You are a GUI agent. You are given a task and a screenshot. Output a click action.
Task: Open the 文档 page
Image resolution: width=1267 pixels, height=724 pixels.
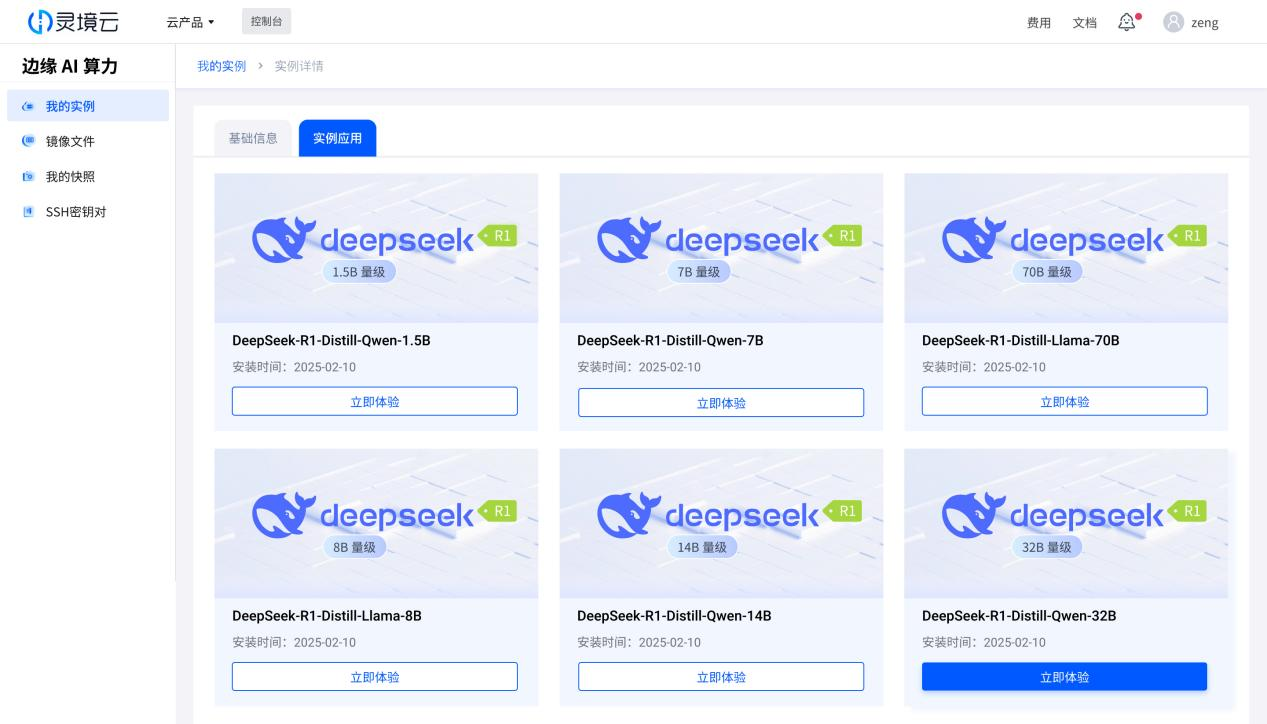pos(1084,23)
